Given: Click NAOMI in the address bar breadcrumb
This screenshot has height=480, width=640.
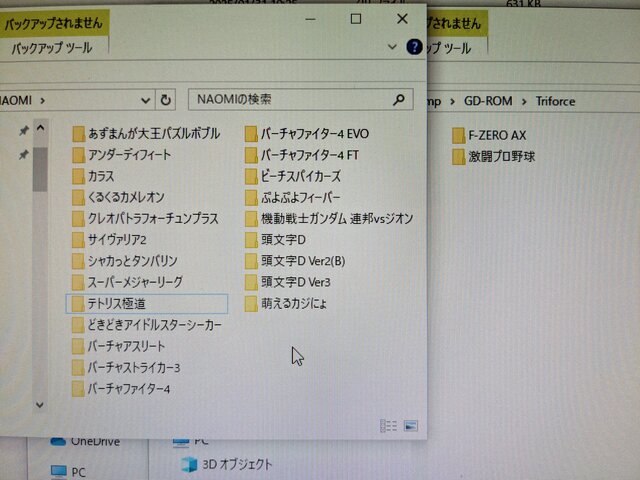Looking at the screenshot, I should tap(16, 100).
